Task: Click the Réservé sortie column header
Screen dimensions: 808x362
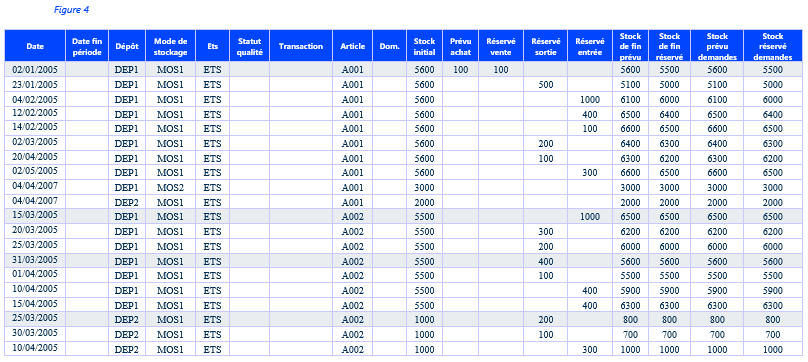Action: (x=546, y=46)
